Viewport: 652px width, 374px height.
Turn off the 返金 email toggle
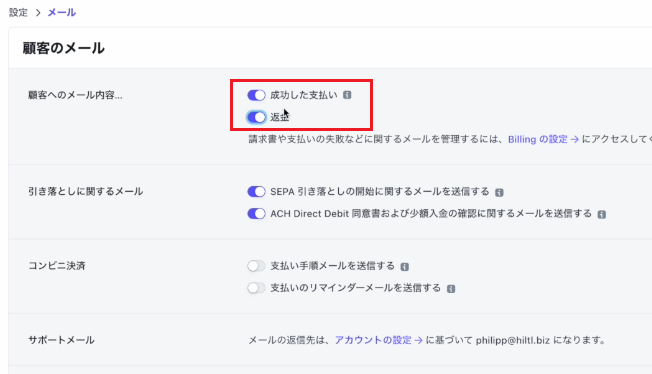(x=256, y=117)
